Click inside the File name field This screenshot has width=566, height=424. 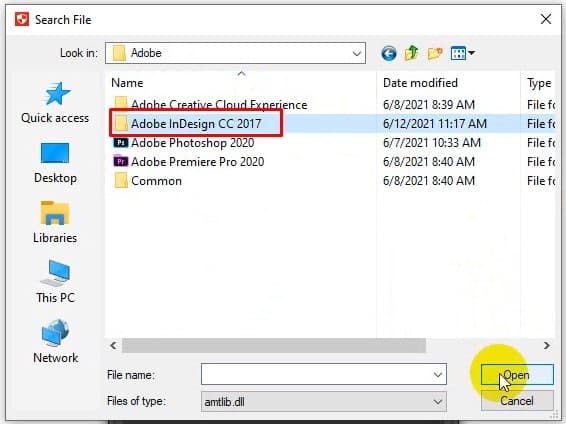316,374
